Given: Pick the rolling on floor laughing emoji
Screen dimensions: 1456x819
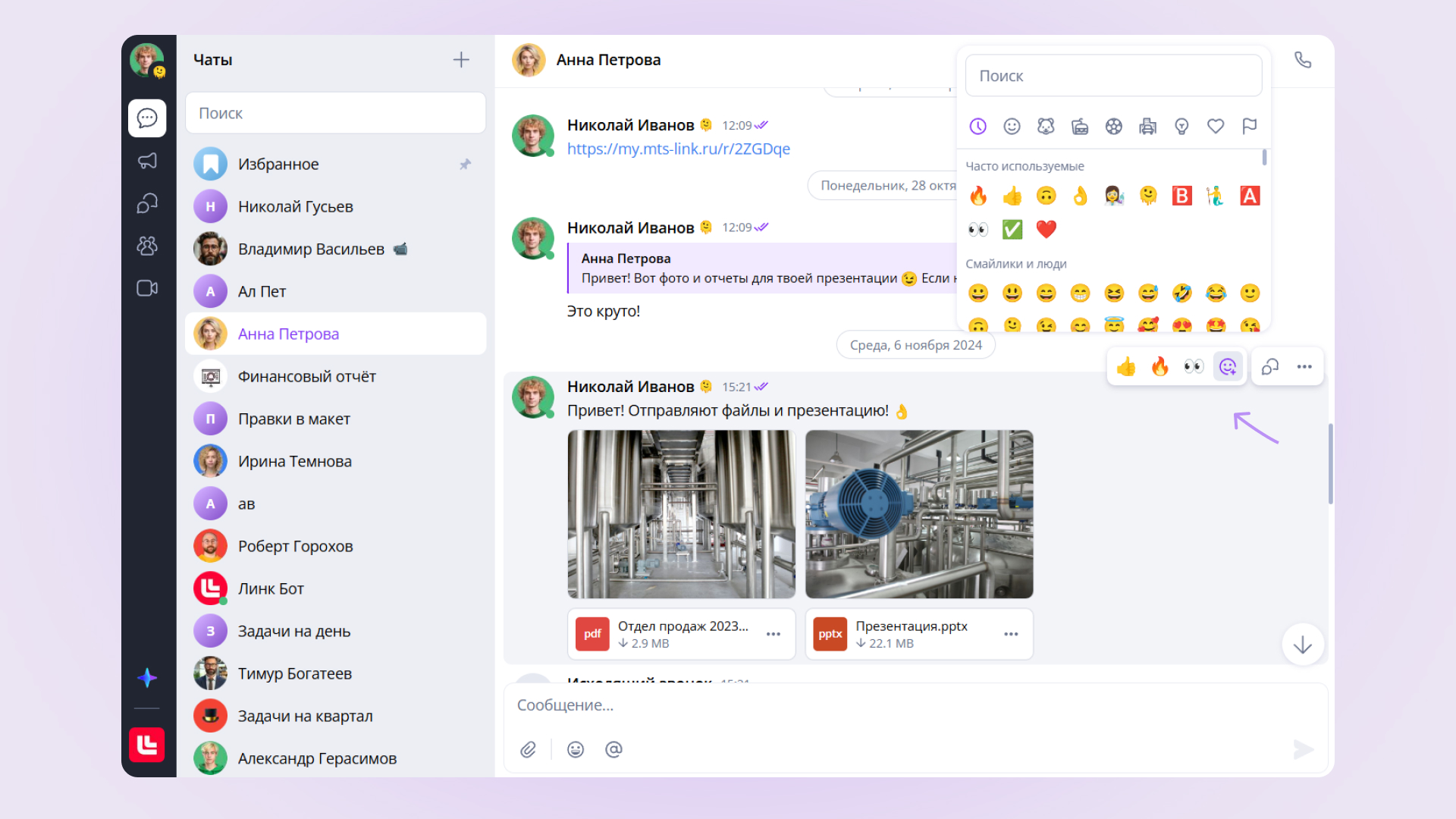Looking at the screenshot, I should pyautogui.click(x=1181, y=293).
